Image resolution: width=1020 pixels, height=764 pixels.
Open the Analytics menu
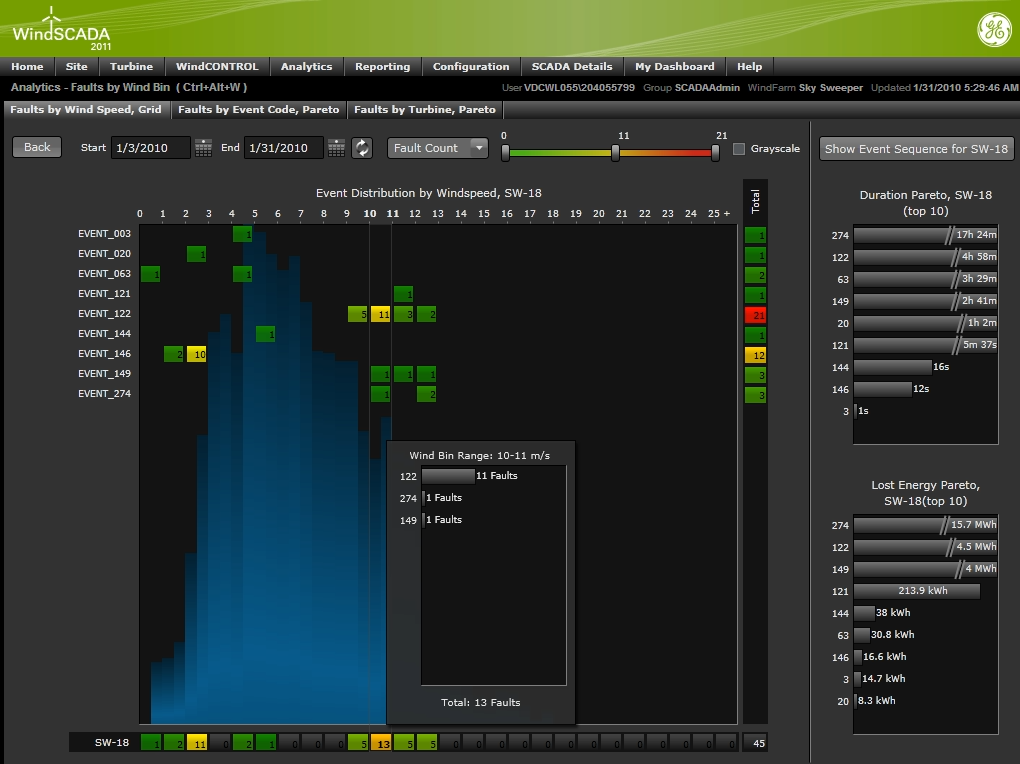(x=306, y=66)
